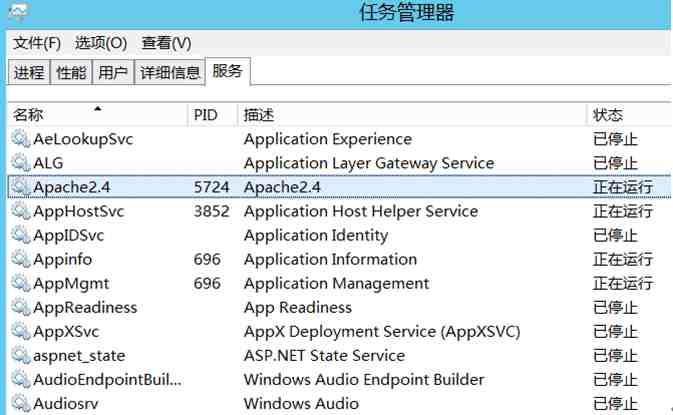Click PID 696 in the AppMgmt row
673x415 pixels.
207,283
